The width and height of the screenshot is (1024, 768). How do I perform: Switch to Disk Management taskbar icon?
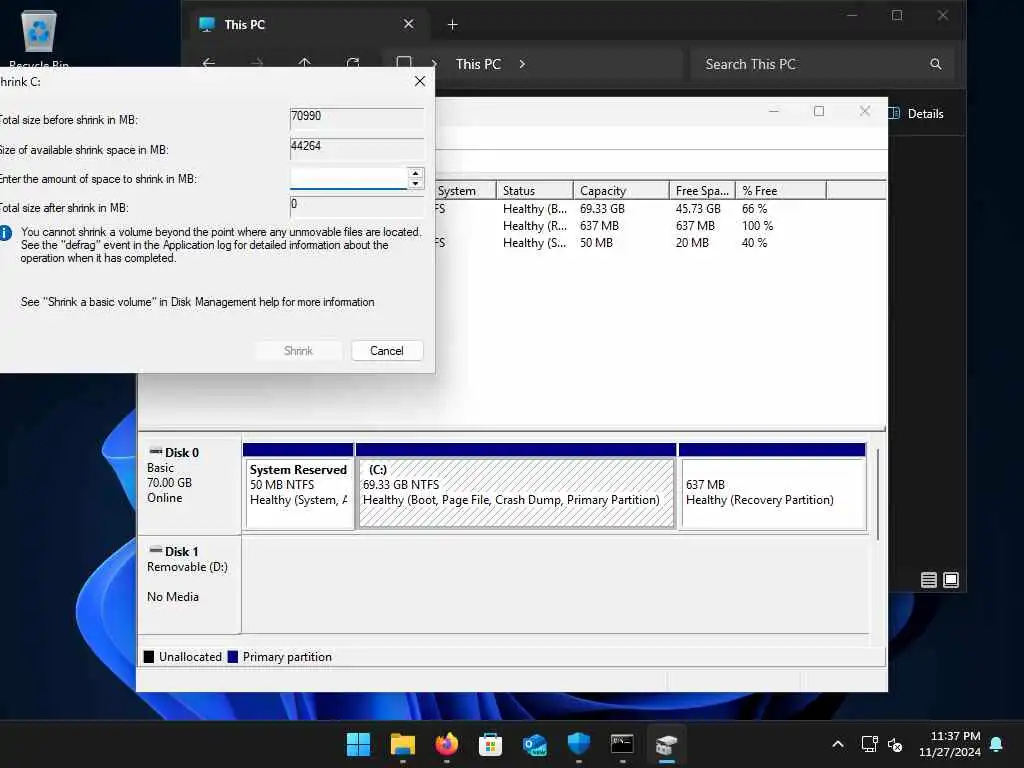click(667, 744)
